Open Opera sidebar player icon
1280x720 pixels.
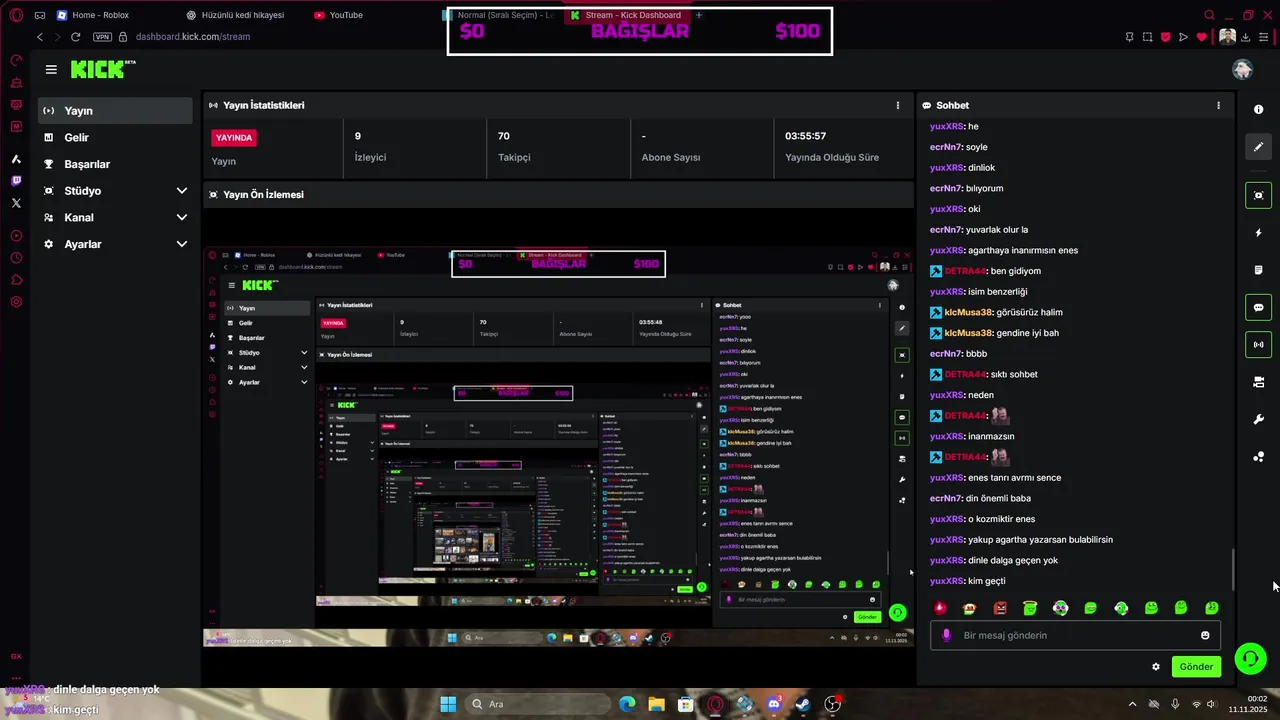click(16, 236)
